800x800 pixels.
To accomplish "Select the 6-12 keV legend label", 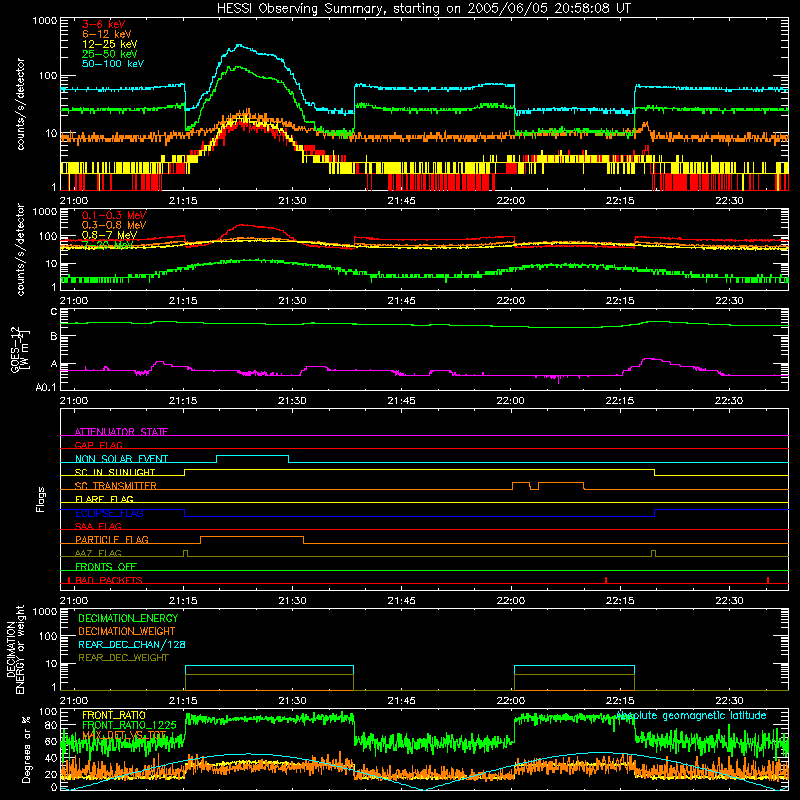I will coord(107,34).
